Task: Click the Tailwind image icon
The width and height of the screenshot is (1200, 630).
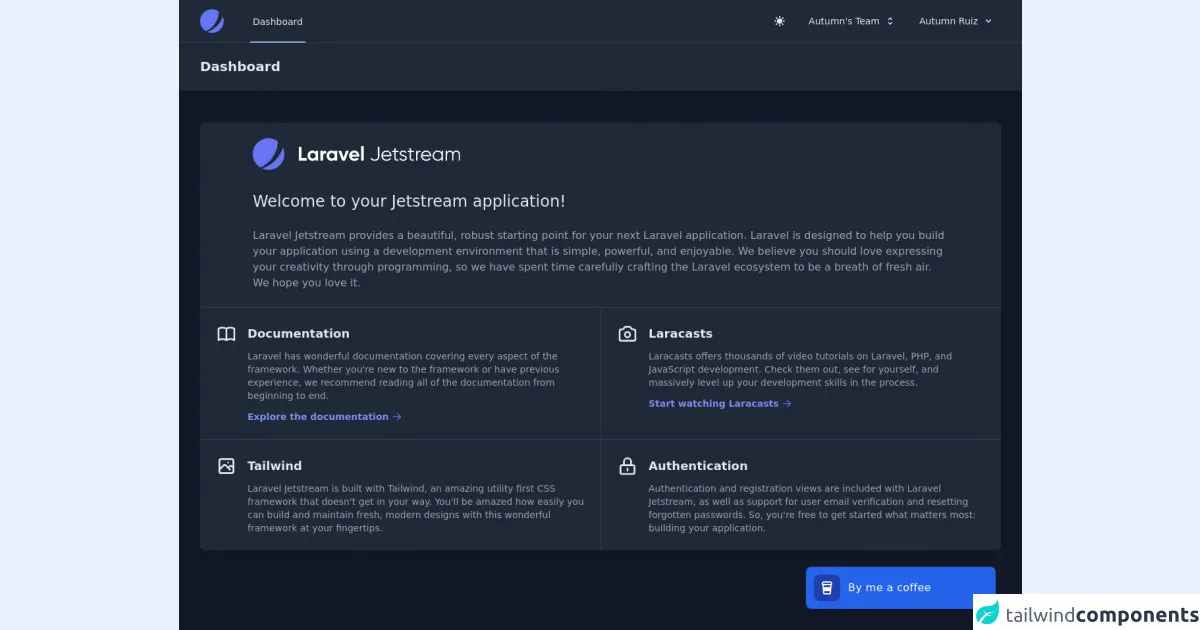Action: coord(227,466)
